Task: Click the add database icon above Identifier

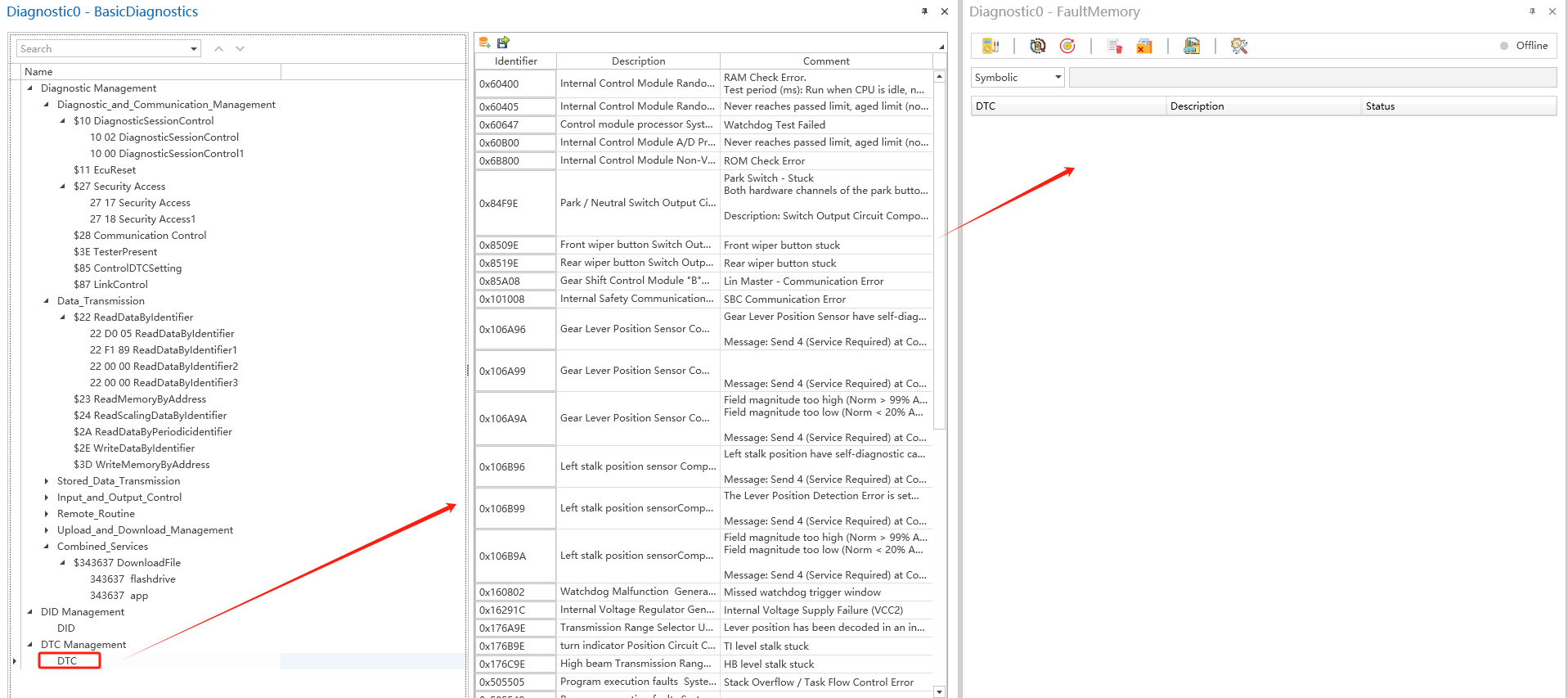Action: [484, 42]
